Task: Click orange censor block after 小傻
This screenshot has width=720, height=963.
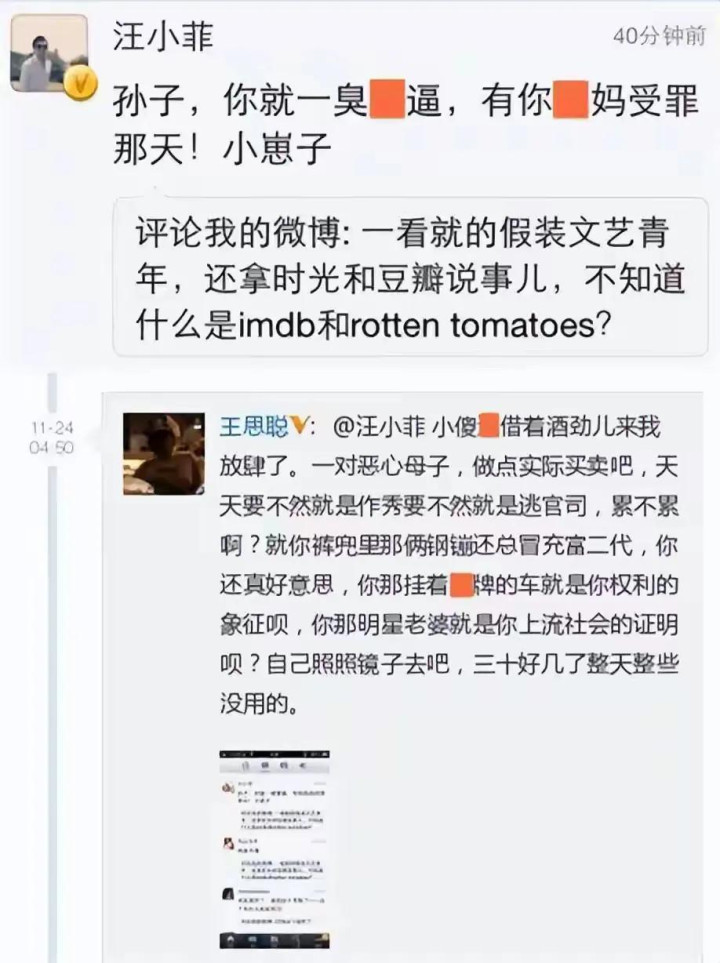Action: (488, 426)
